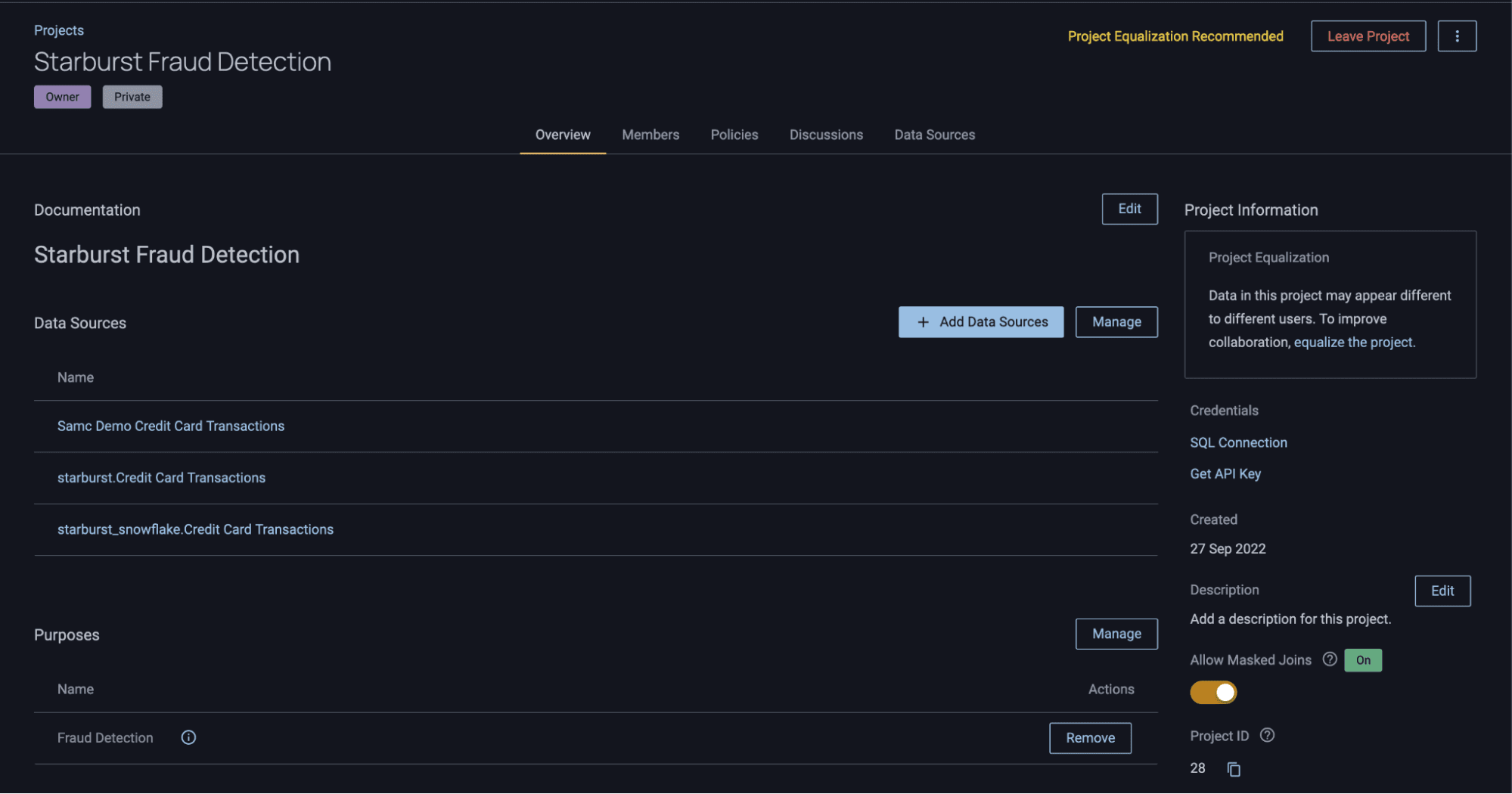
Task: Click the Actions column header in Purposes
Action: [x=1110, y=689]
